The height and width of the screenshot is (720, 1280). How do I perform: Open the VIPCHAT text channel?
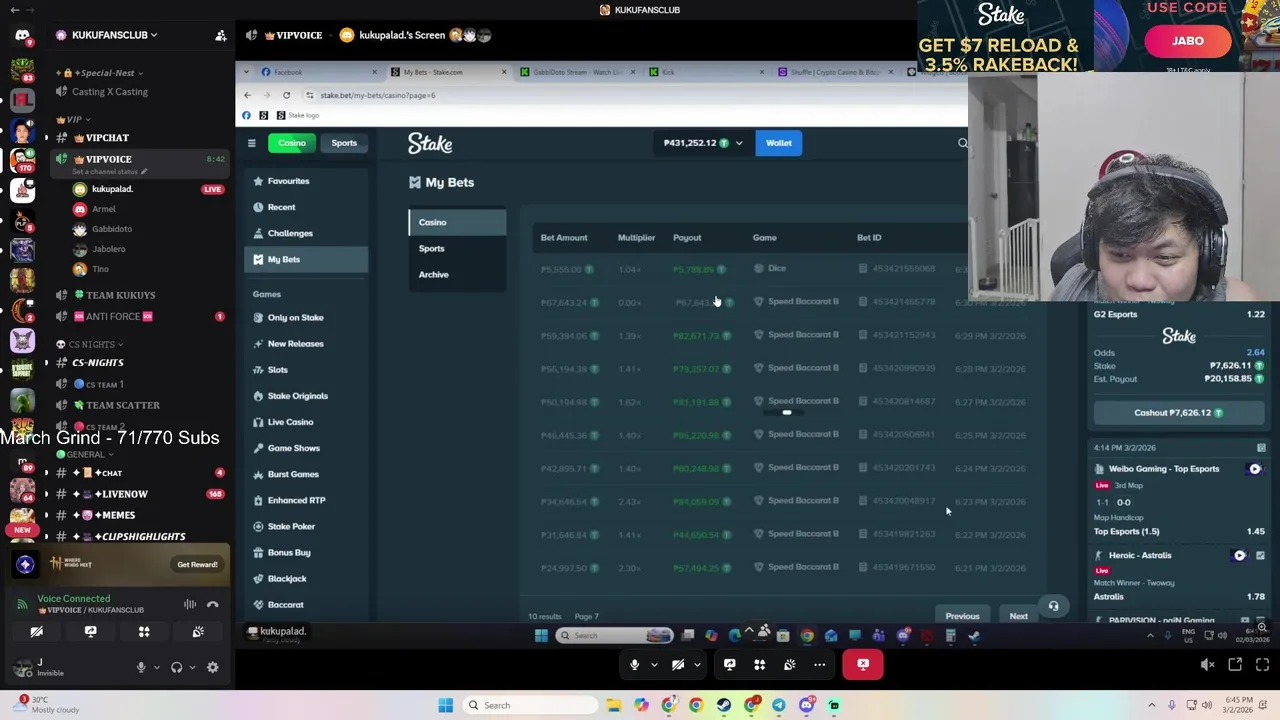(107, 138)
